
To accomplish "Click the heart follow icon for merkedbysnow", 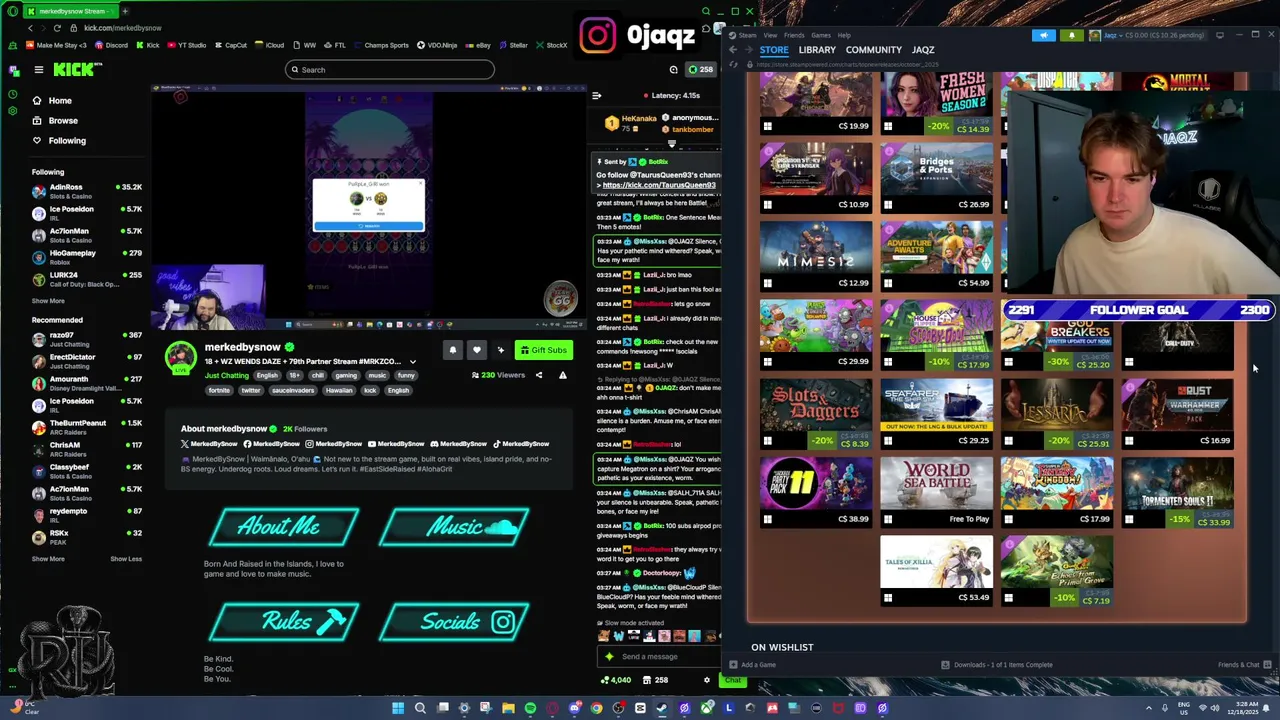I will click(476, 350).
